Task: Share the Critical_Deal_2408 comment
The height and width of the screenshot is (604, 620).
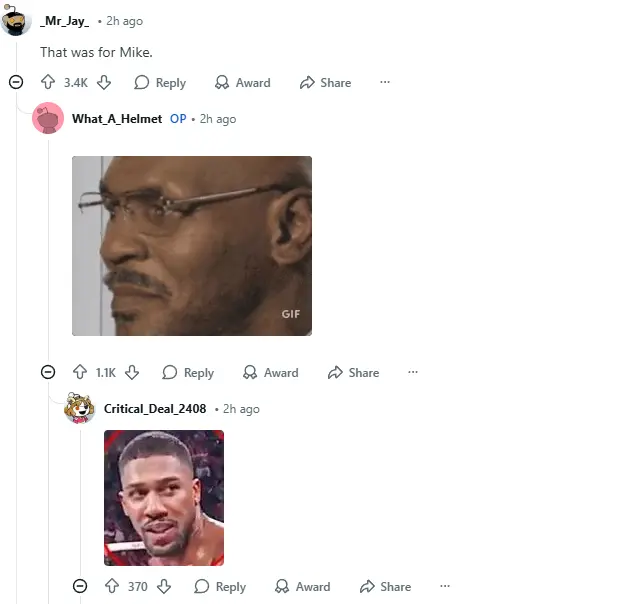Action: point(386,586)
